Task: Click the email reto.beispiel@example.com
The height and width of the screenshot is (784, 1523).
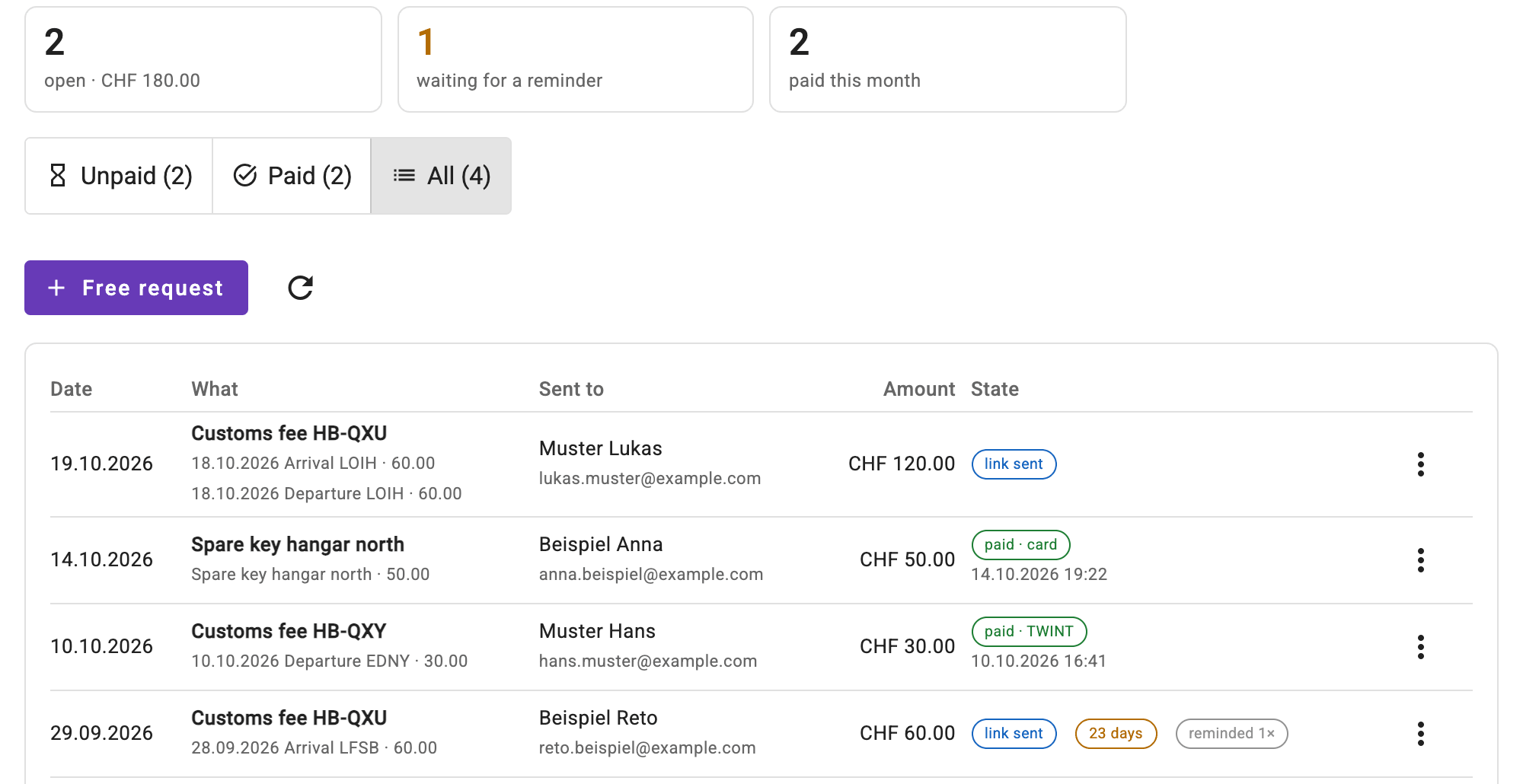Action: [647, 748]
